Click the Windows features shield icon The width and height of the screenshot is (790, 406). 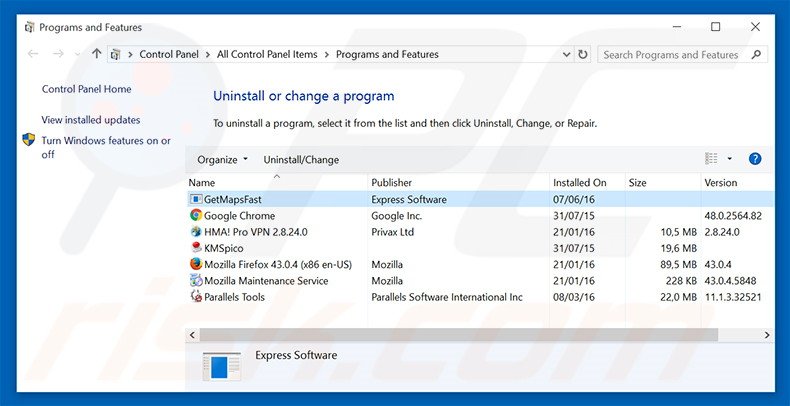click(x=29, y=140)
